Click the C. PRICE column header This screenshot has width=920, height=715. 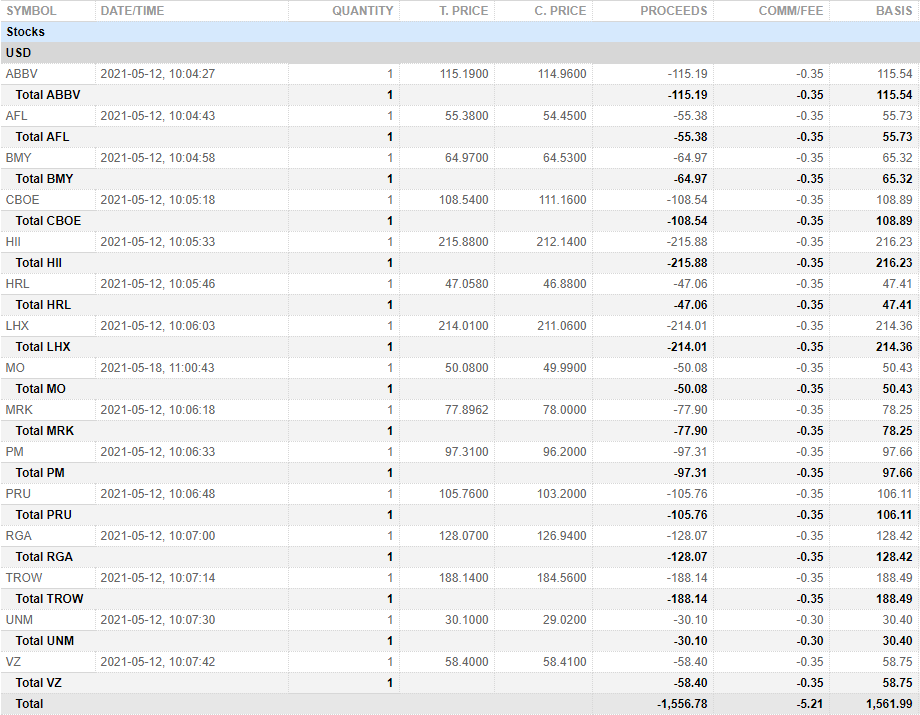560,11
